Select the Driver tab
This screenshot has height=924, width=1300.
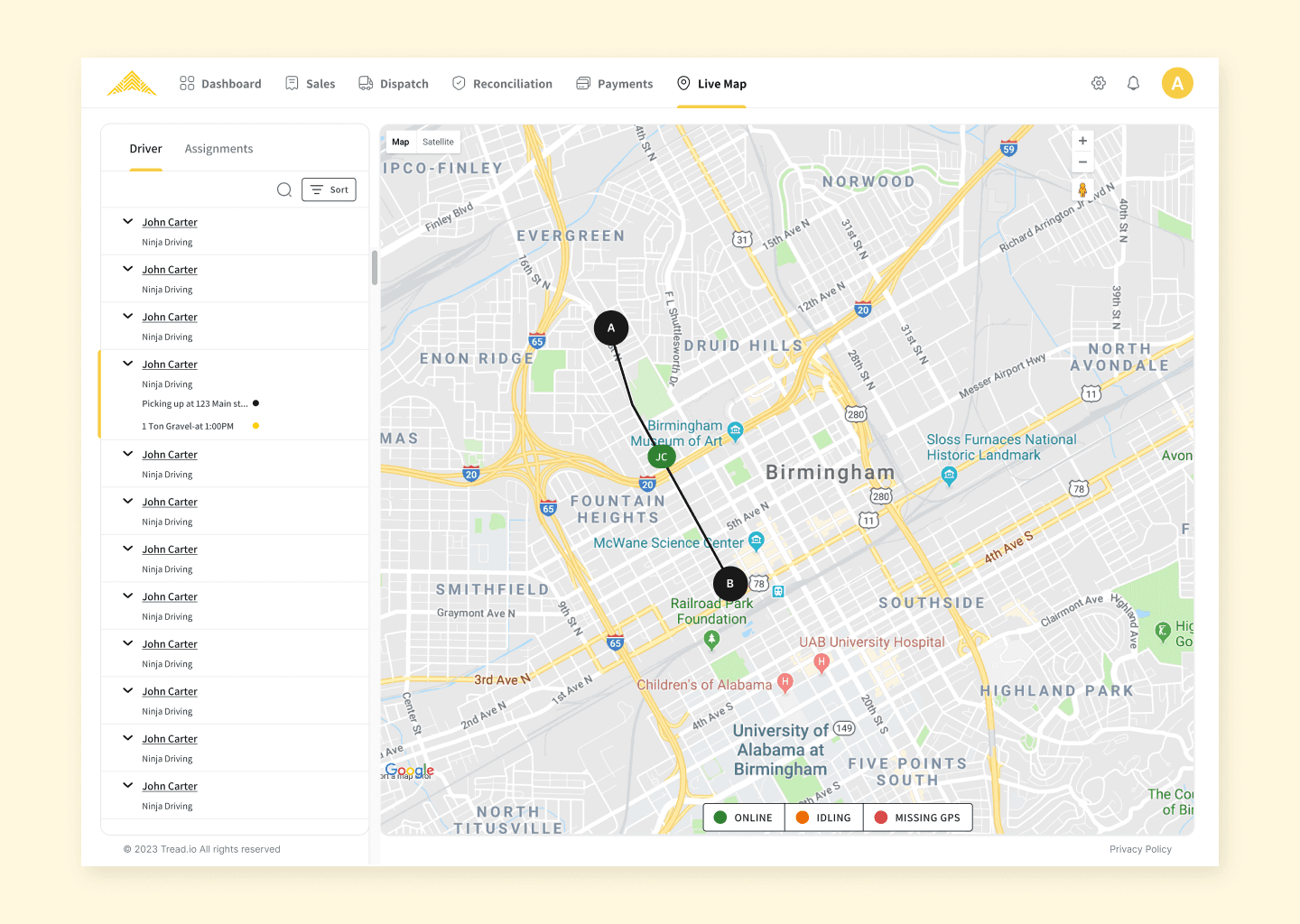click(145, 149)
